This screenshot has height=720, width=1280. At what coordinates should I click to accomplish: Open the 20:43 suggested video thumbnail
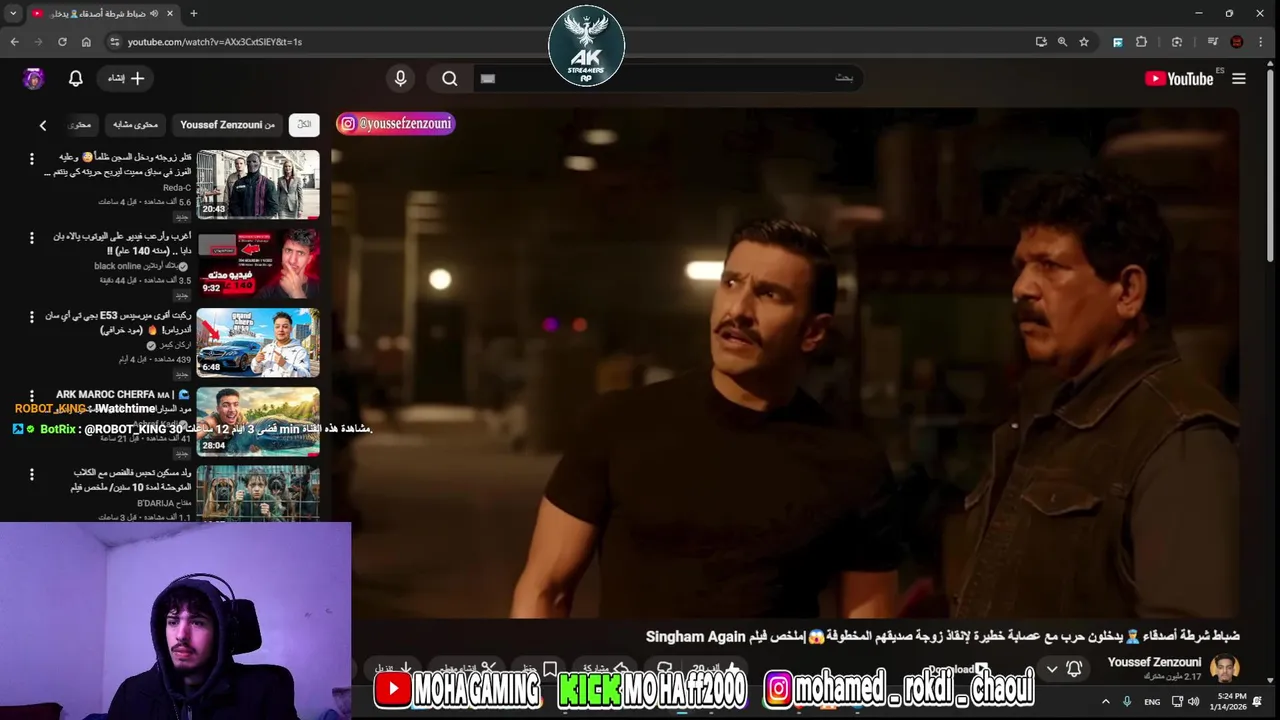tap(258, 184)
